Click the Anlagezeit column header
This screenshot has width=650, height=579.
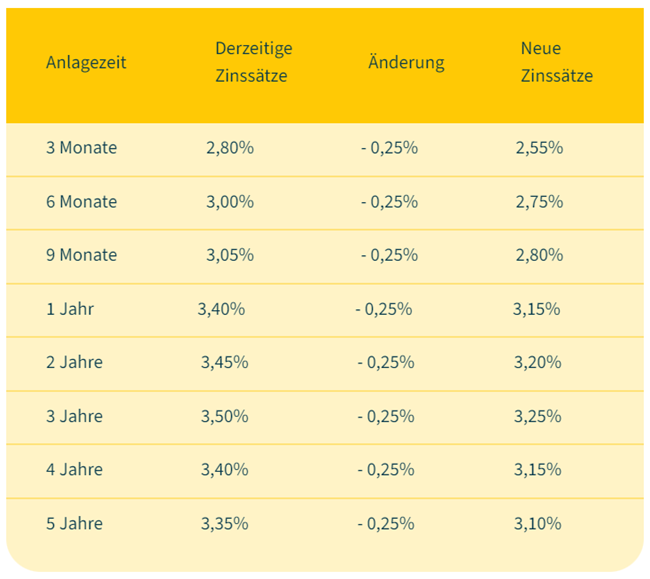pos(86,62)
